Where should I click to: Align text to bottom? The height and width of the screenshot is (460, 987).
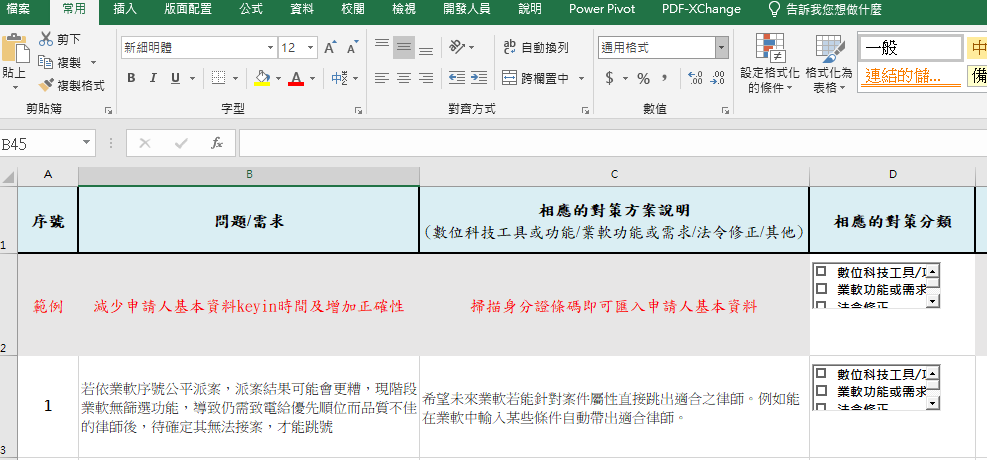click(x=426, y=50)
